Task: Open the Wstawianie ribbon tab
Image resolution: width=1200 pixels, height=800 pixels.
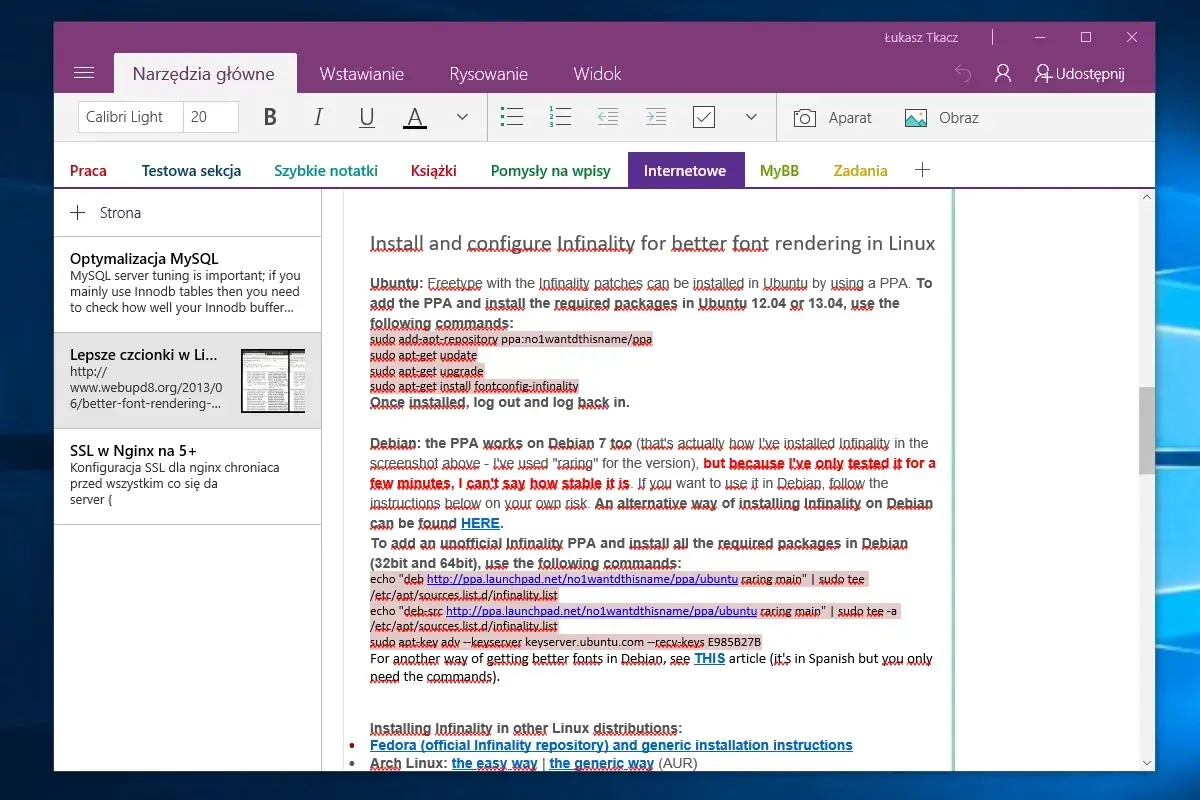Action: (362, 73)
